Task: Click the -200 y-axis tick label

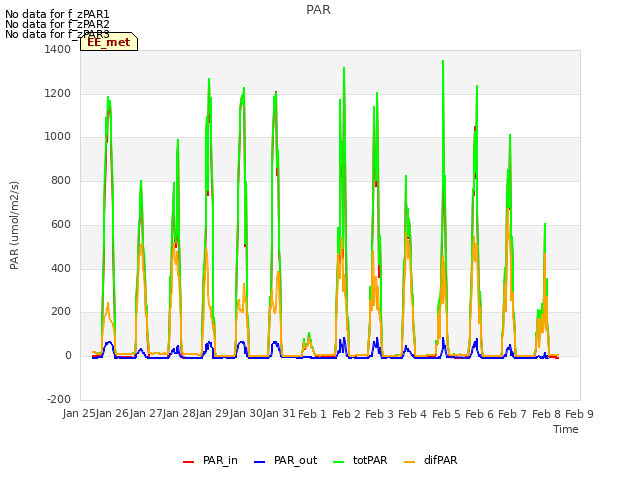Action: (59, 399)
